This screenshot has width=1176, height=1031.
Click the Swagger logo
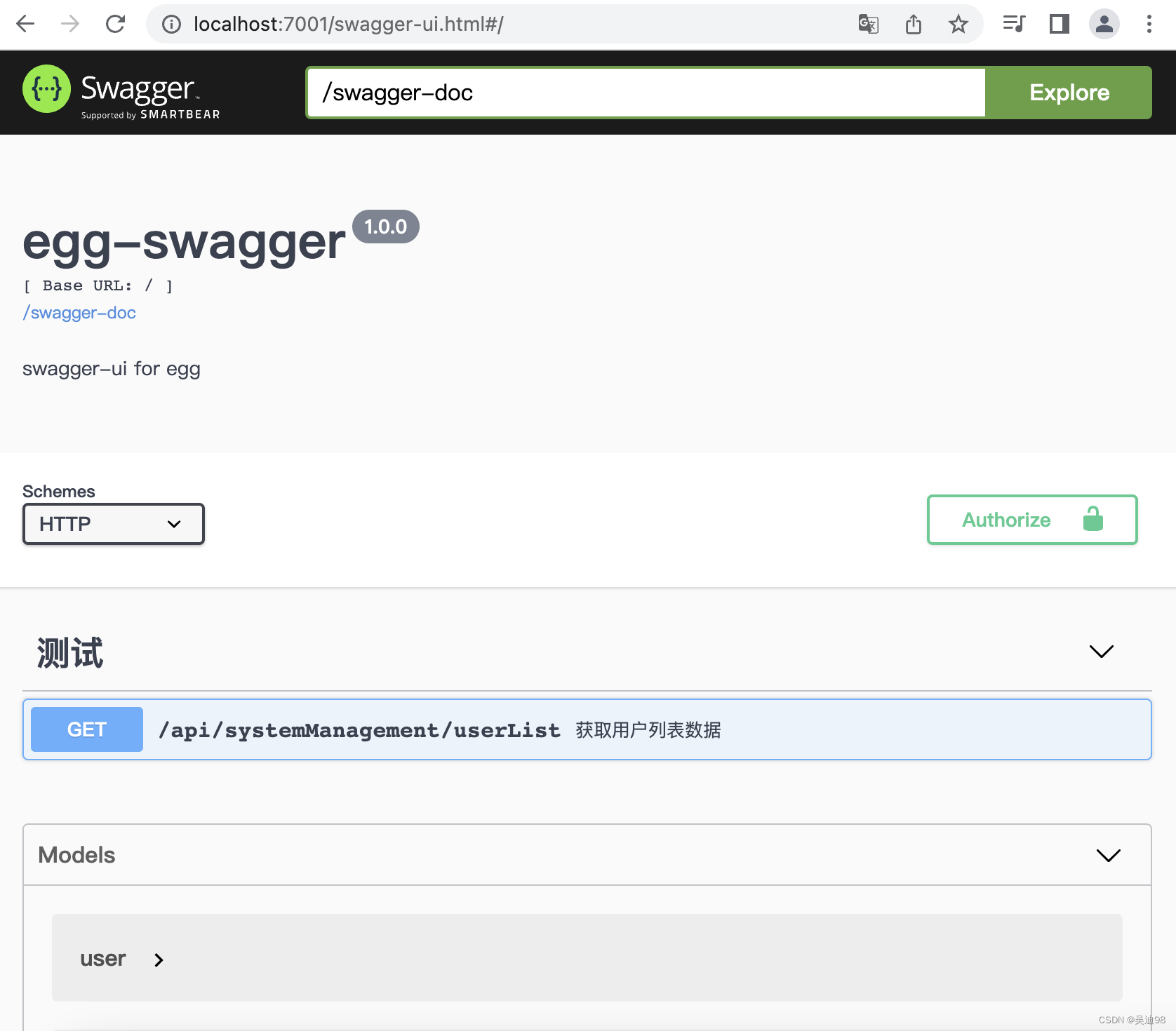[121, 92]
